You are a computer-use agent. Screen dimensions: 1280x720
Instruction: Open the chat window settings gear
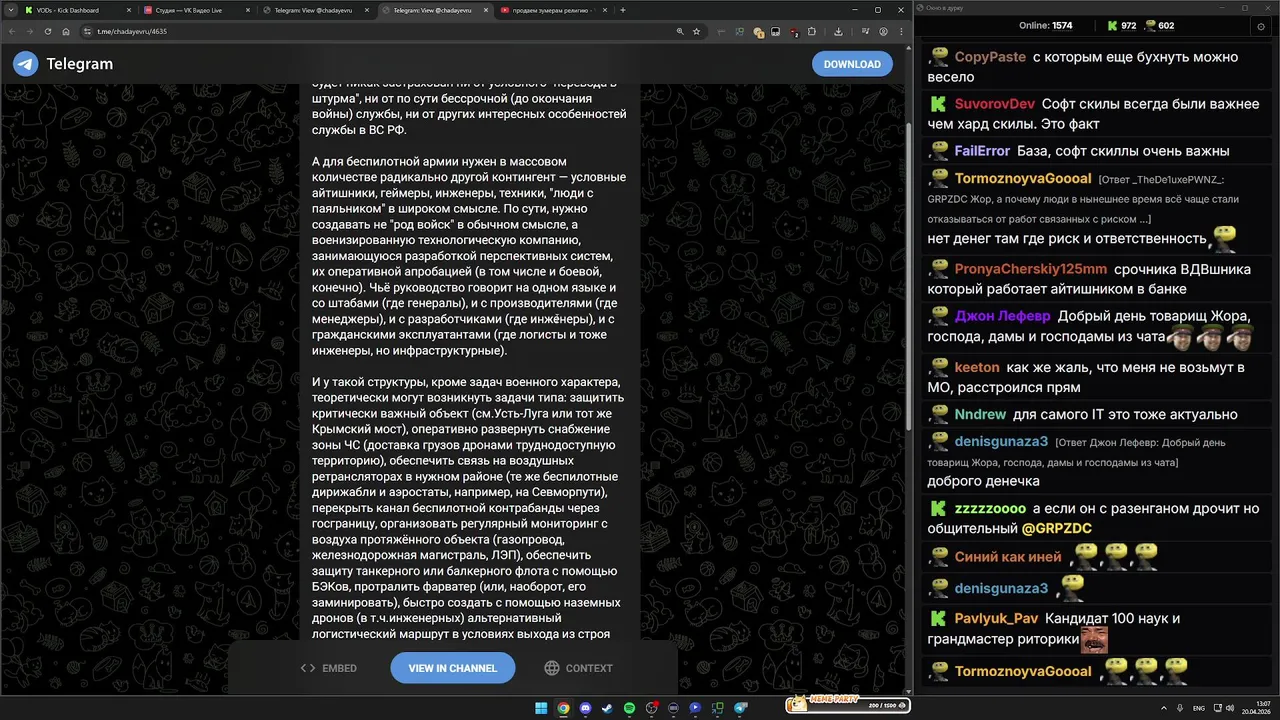click(1261, 26)
